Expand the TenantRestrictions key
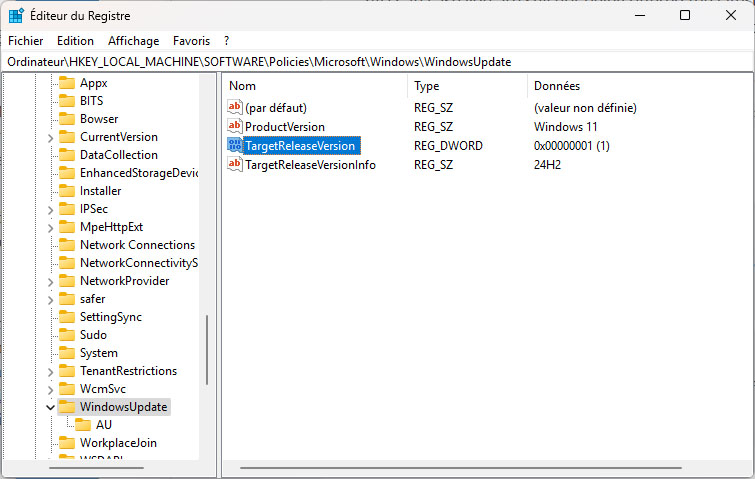This screenshot has width=755, height=479. pos(50,372)
